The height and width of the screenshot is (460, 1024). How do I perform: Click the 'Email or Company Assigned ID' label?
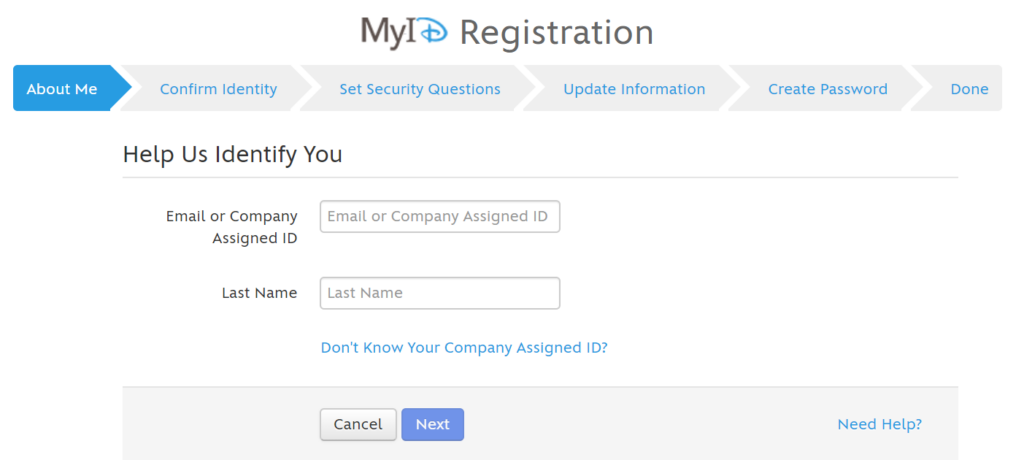232,227
